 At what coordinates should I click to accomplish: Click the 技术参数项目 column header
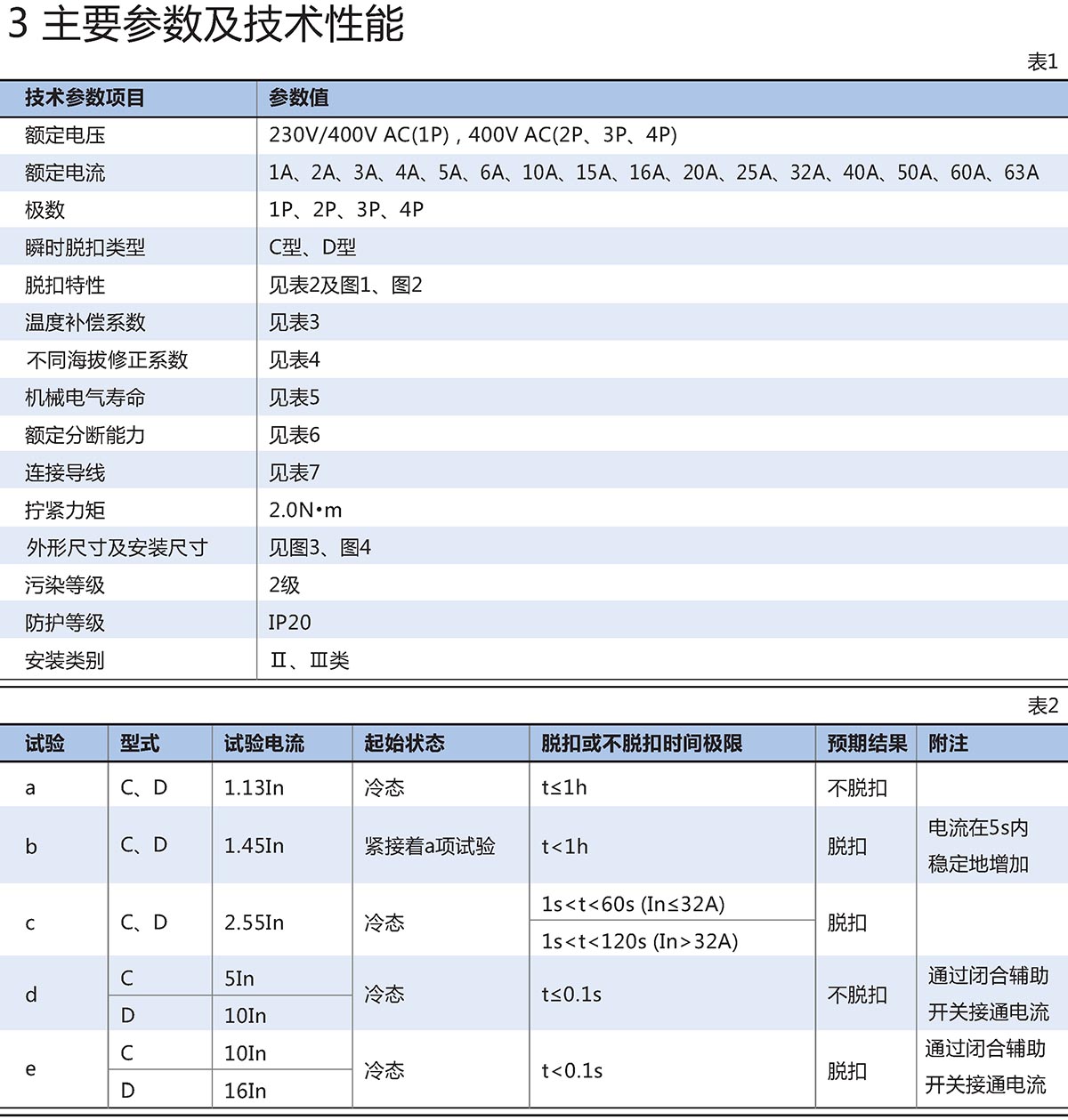click(x=85, y=98)
